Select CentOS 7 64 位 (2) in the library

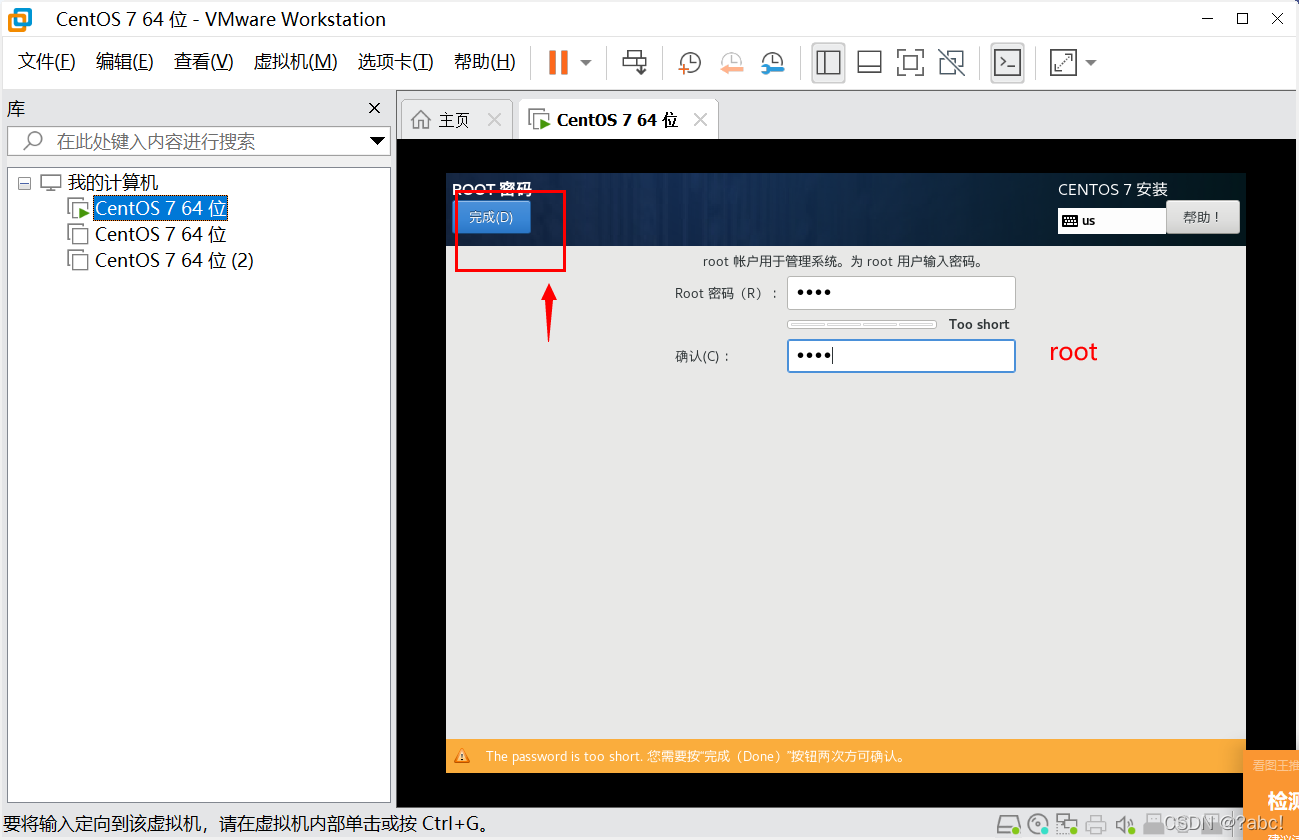[x=174, y=261]
